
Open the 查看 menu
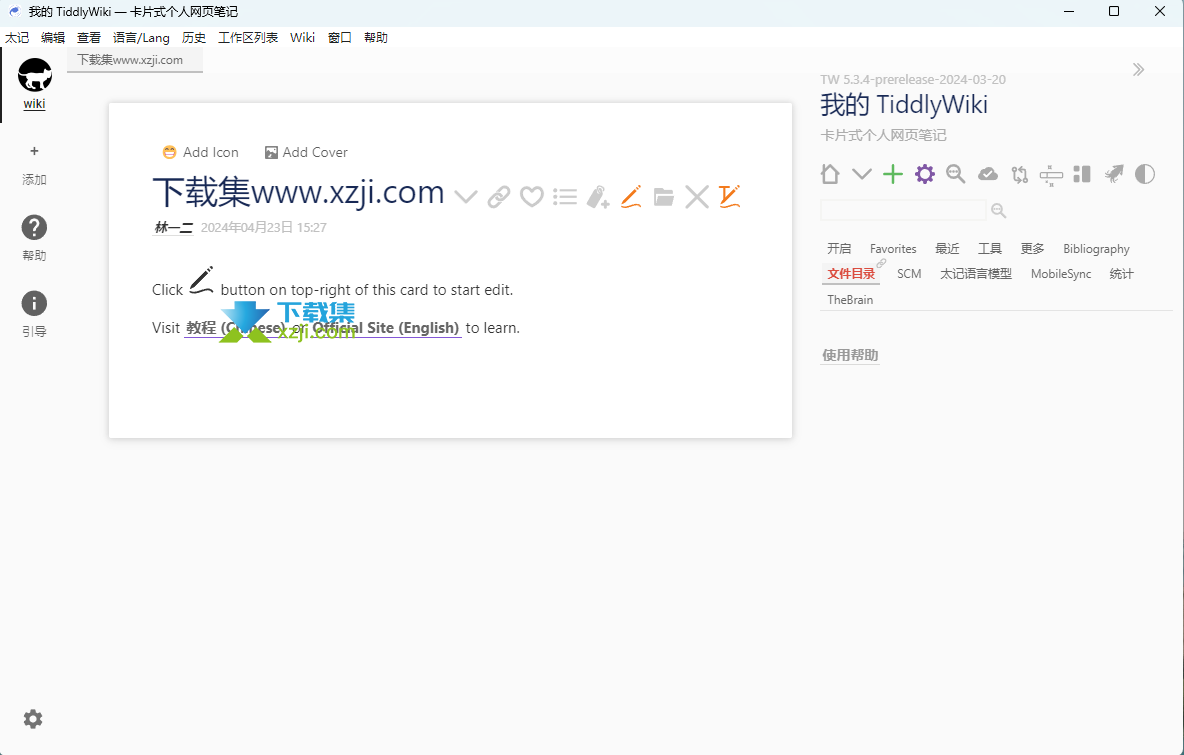(89, 38)
